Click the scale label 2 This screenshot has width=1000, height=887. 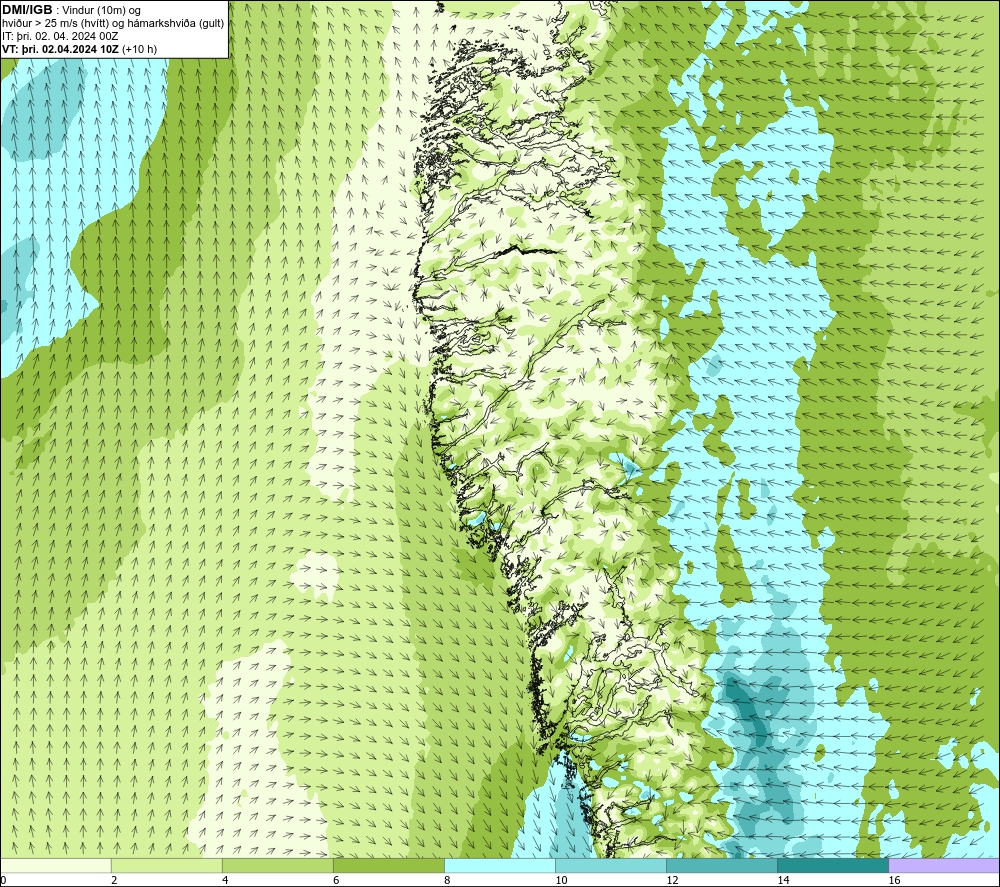(114, 881)
